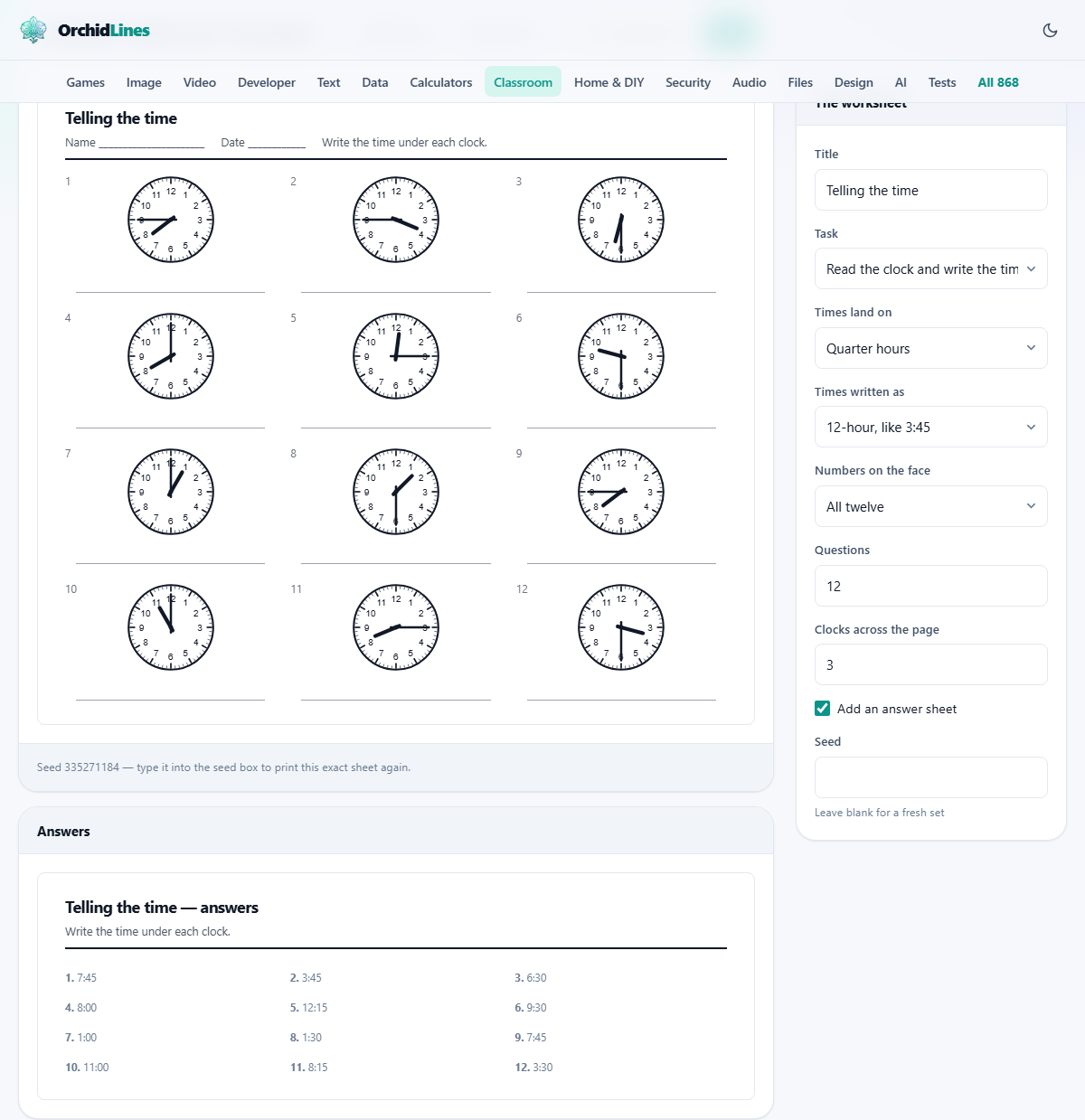1085x1120 pixels.
Task: Open the Times land on dropdown
Action: pyautogui.click(x=931, y=348)
